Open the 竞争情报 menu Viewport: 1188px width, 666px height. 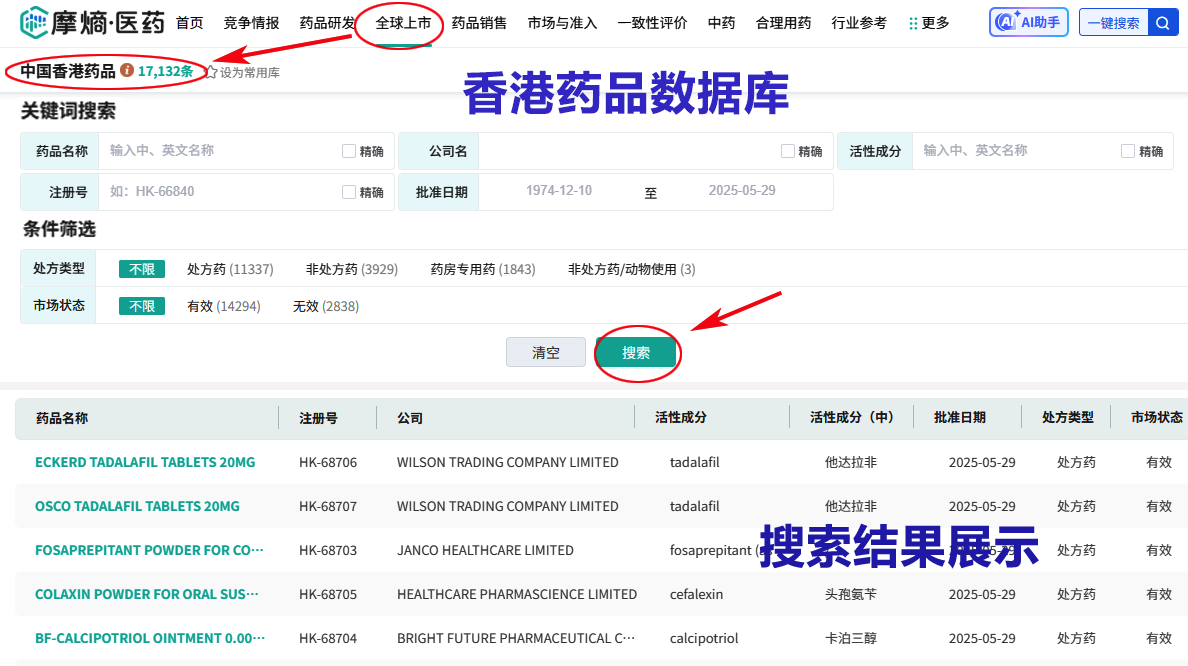tap(252, 23)
